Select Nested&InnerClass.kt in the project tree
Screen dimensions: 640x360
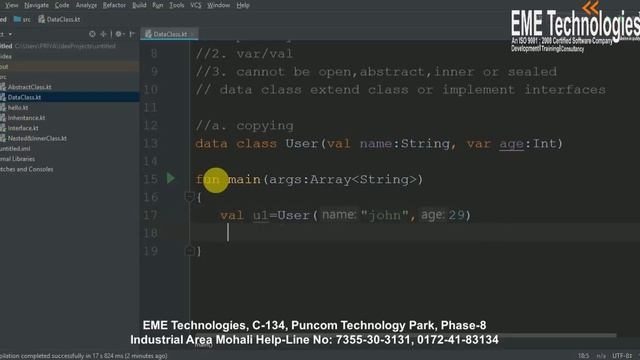[x=37, y=138]
